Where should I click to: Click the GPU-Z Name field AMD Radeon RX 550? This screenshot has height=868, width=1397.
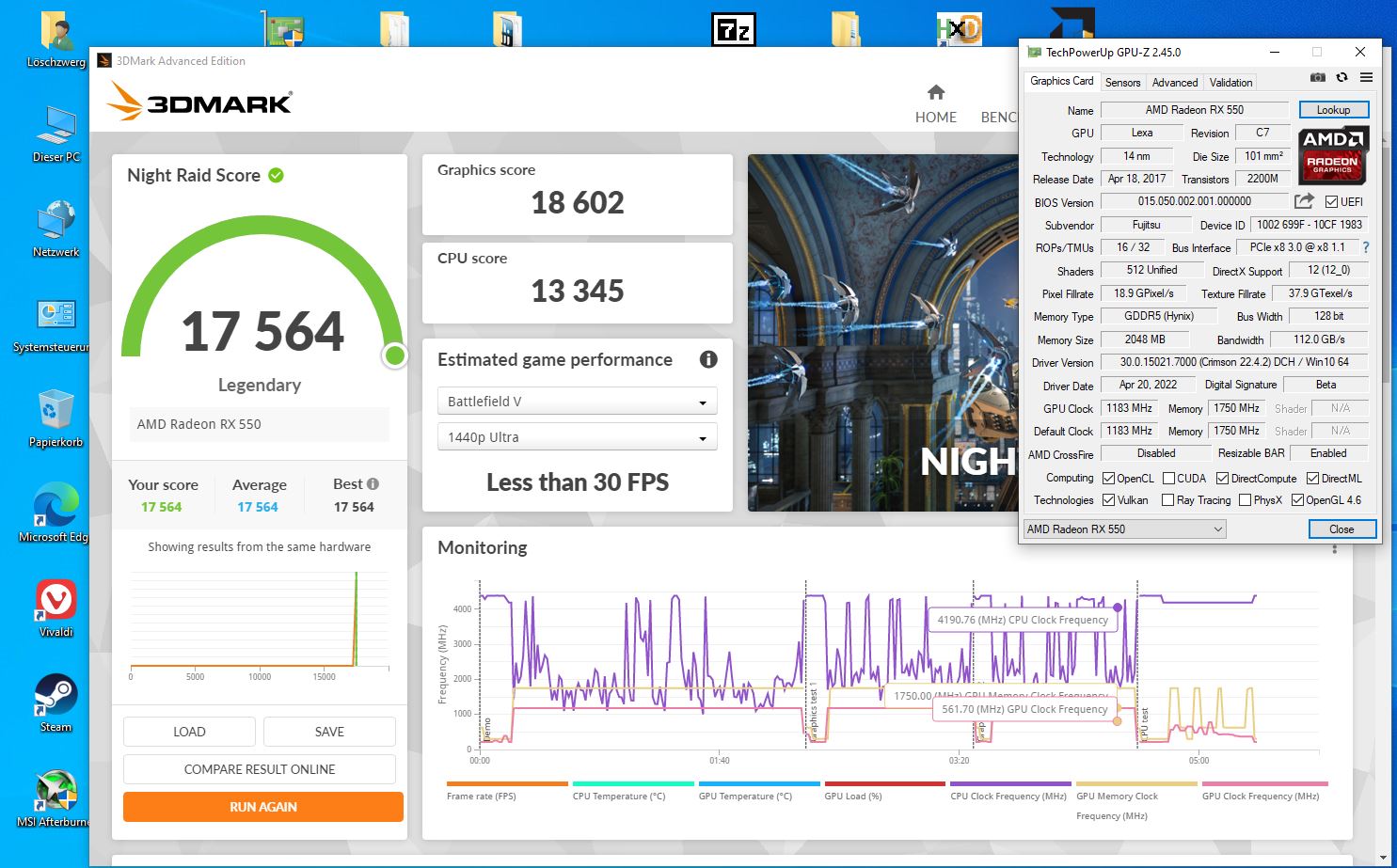1195,110
